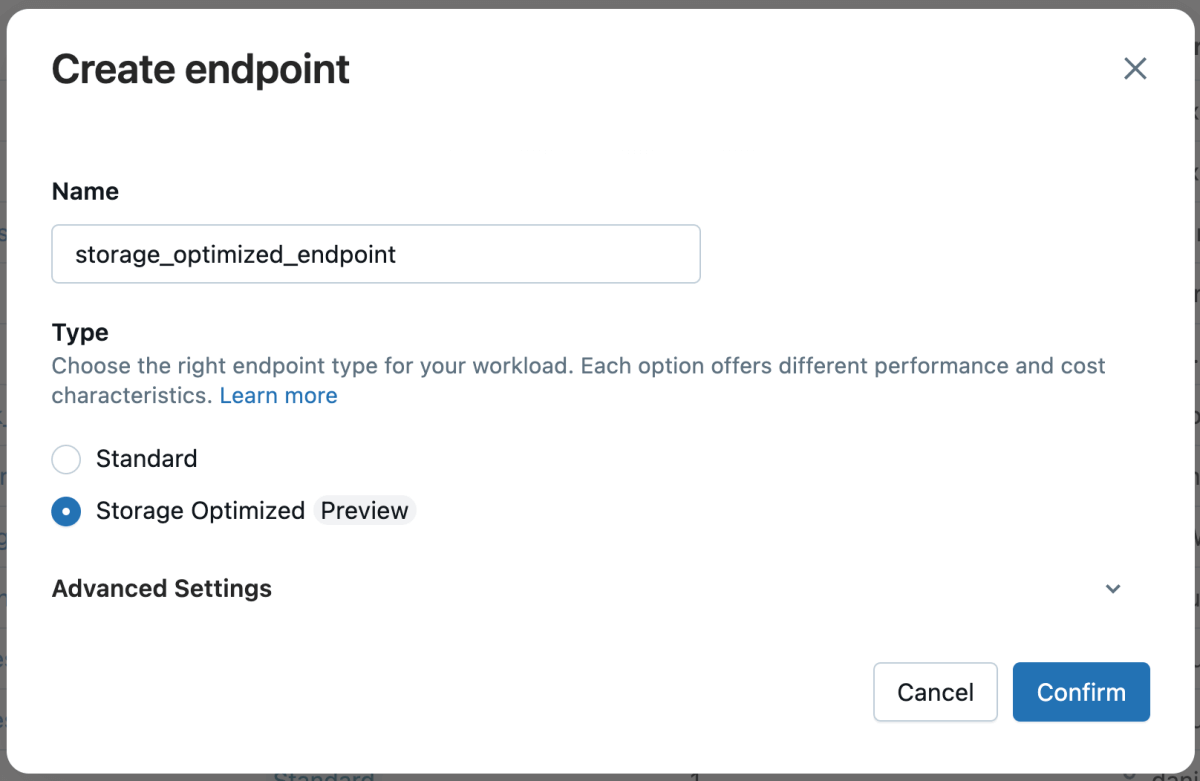Expand the Advanced Settings chevron arrow

(x=1113, y=588)
